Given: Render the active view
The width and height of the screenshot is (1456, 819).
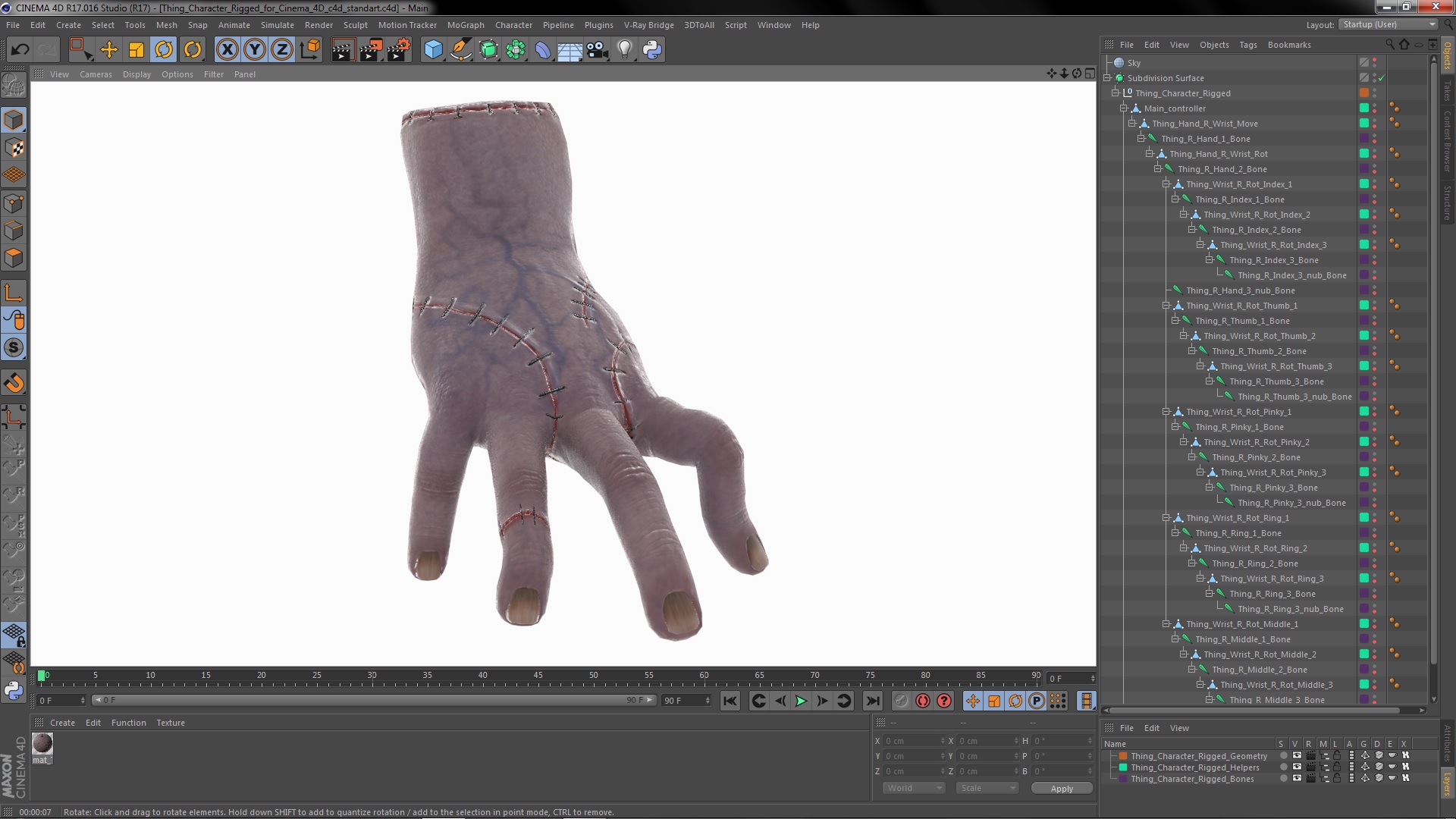Looking at the screenshot, I should (x=343, y=50).
